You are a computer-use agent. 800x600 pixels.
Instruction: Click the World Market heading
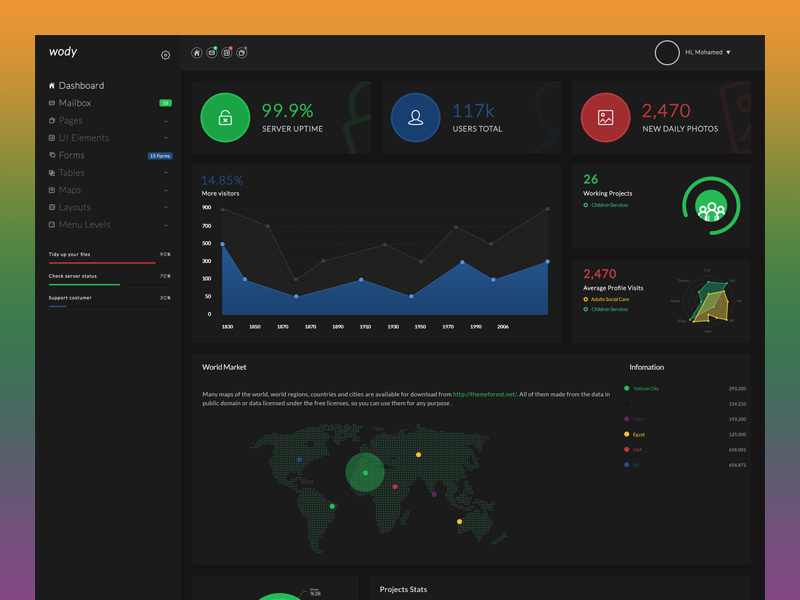pyautogui.click(x=224, y=367)
